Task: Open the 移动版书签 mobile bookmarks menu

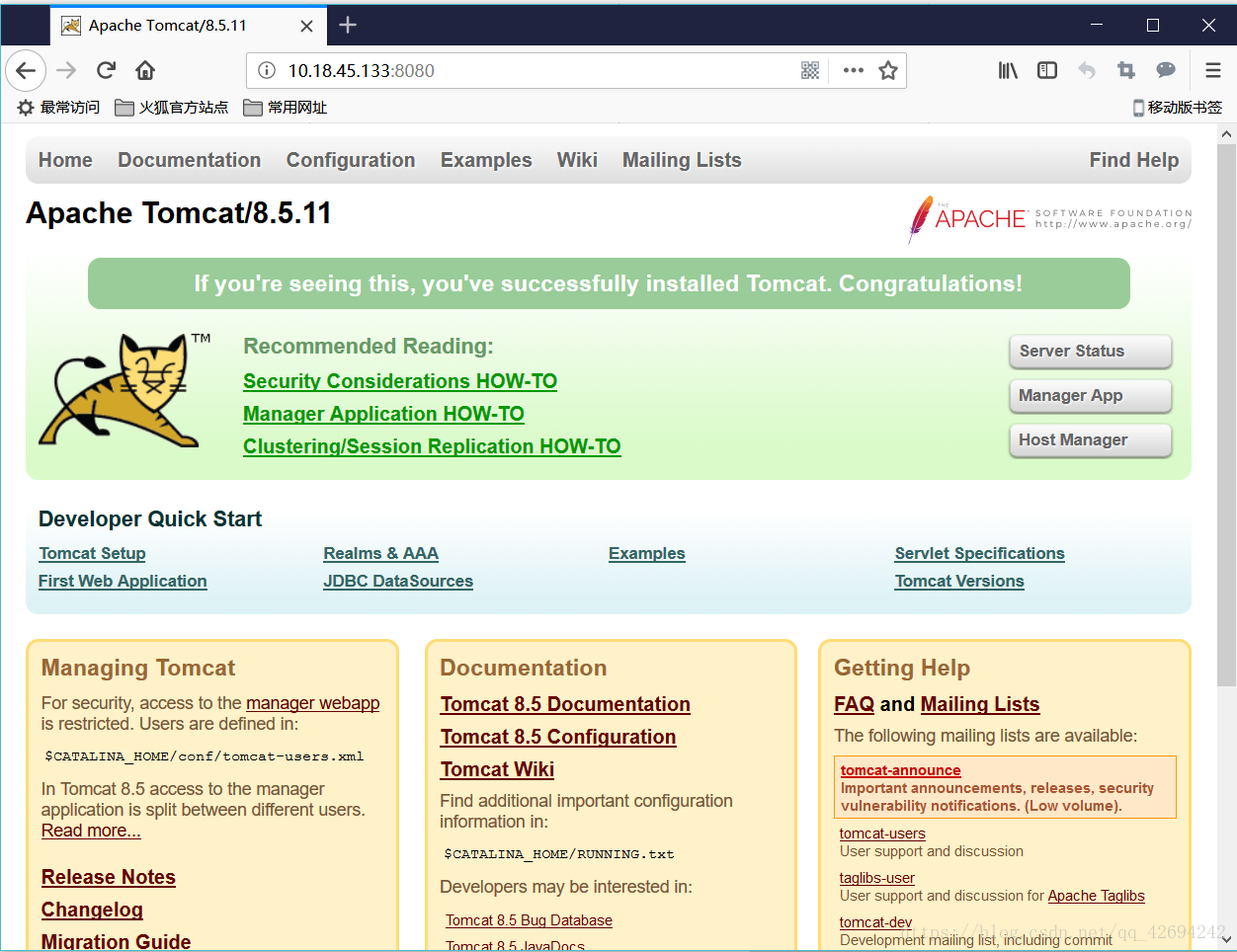Action: point(1177,107)
